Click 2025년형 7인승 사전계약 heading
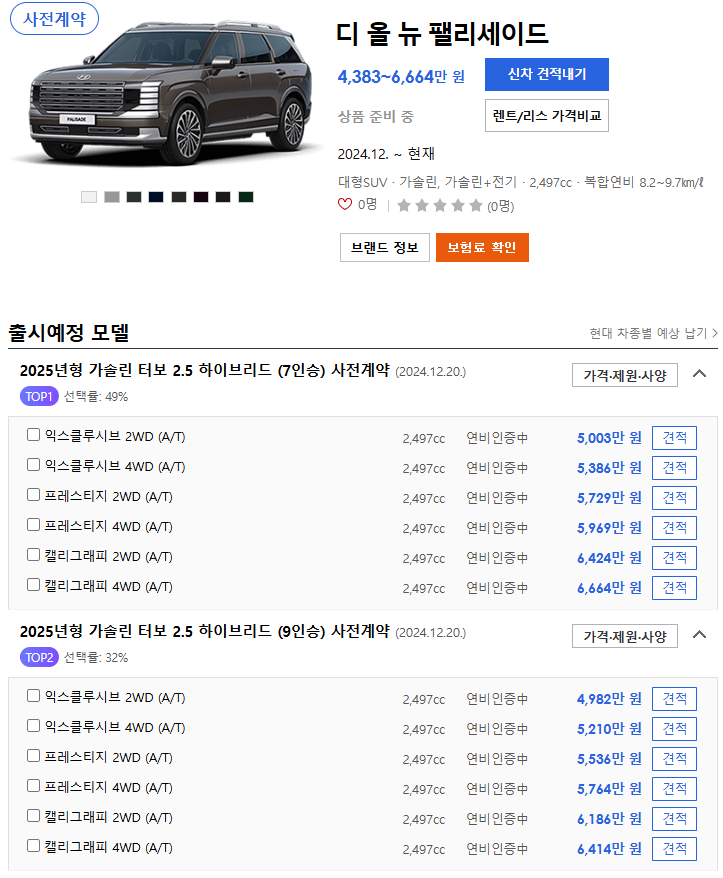This screenshot has width=723, height=878. click(204, 370)
